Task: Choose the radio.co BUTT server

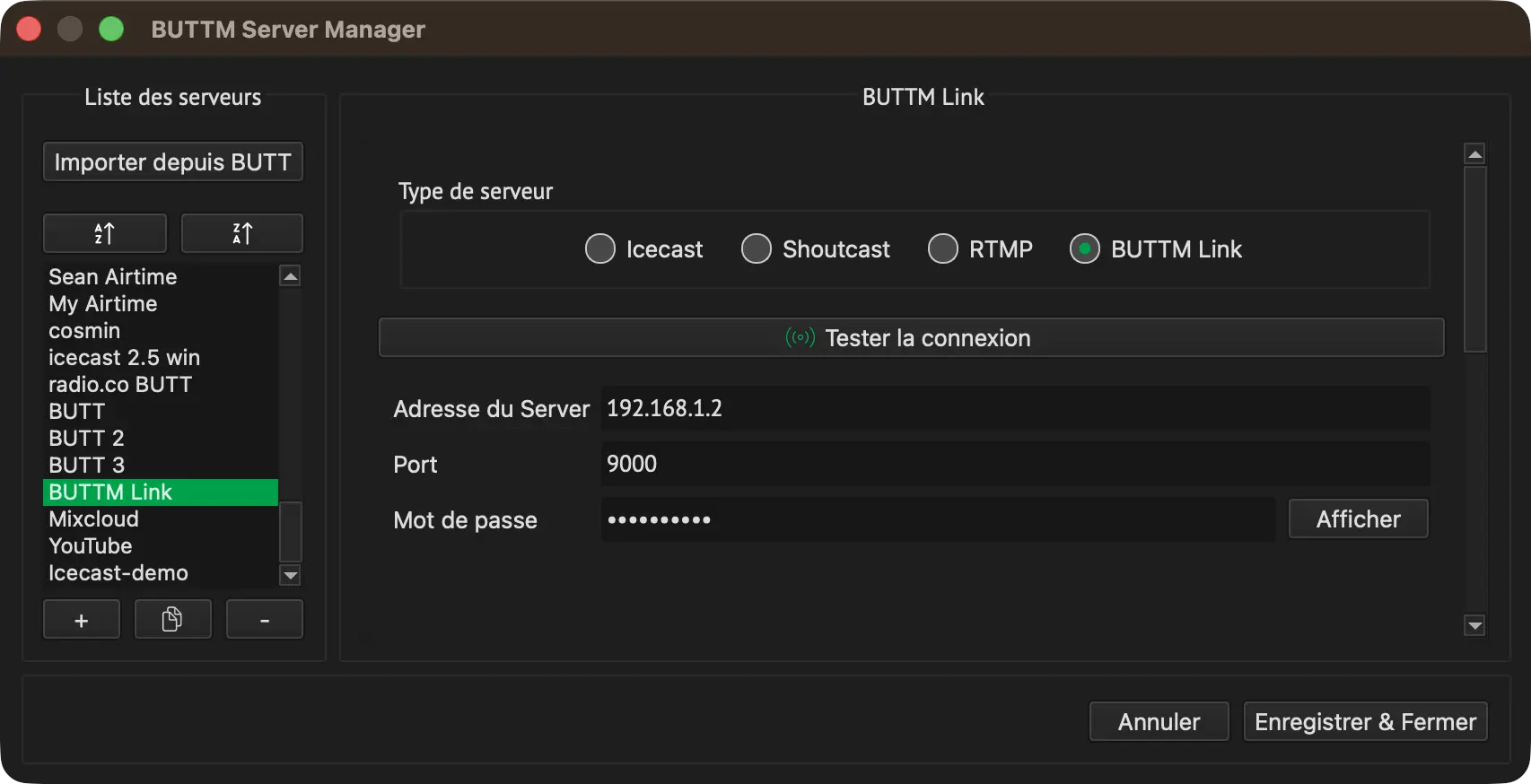Action: (x=161, y=385)
